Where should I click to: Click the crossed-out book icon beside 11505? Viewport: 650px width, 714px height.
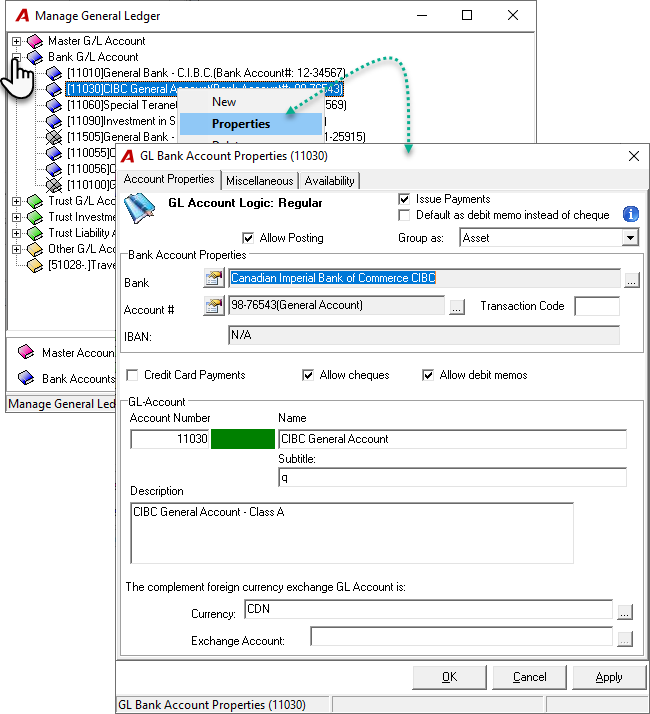(54, 137)
